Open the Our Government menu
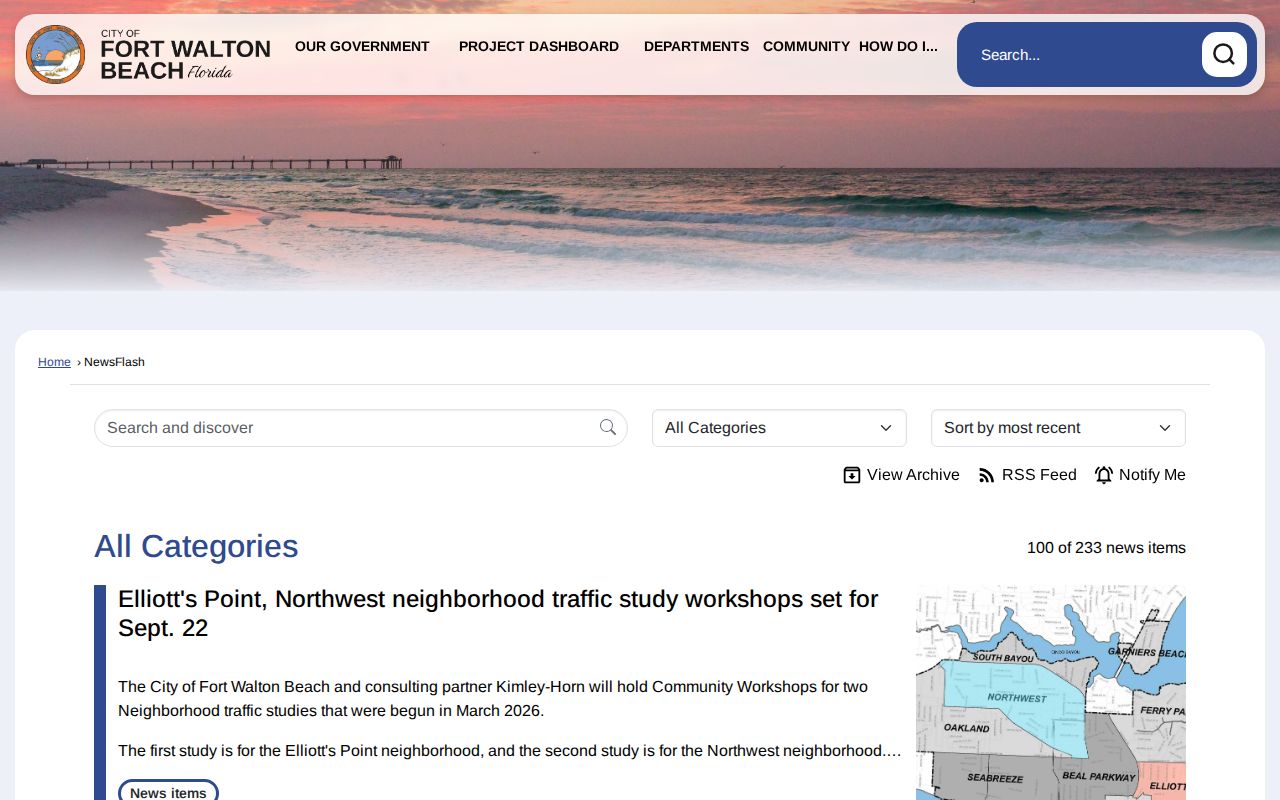 click(362, 46)
